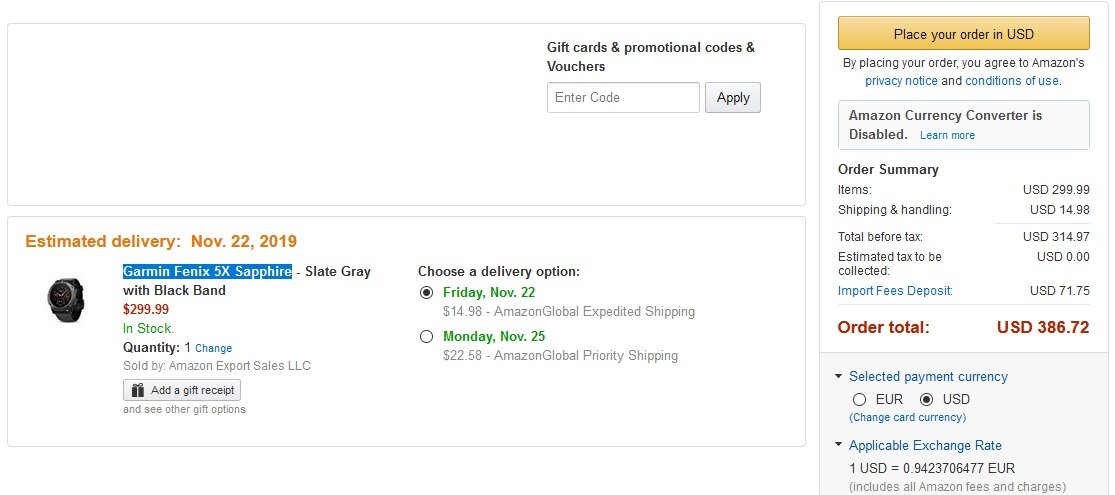1115x495 pixels.
Task: Open the privacy notice link
Action: tap(901, 81)
